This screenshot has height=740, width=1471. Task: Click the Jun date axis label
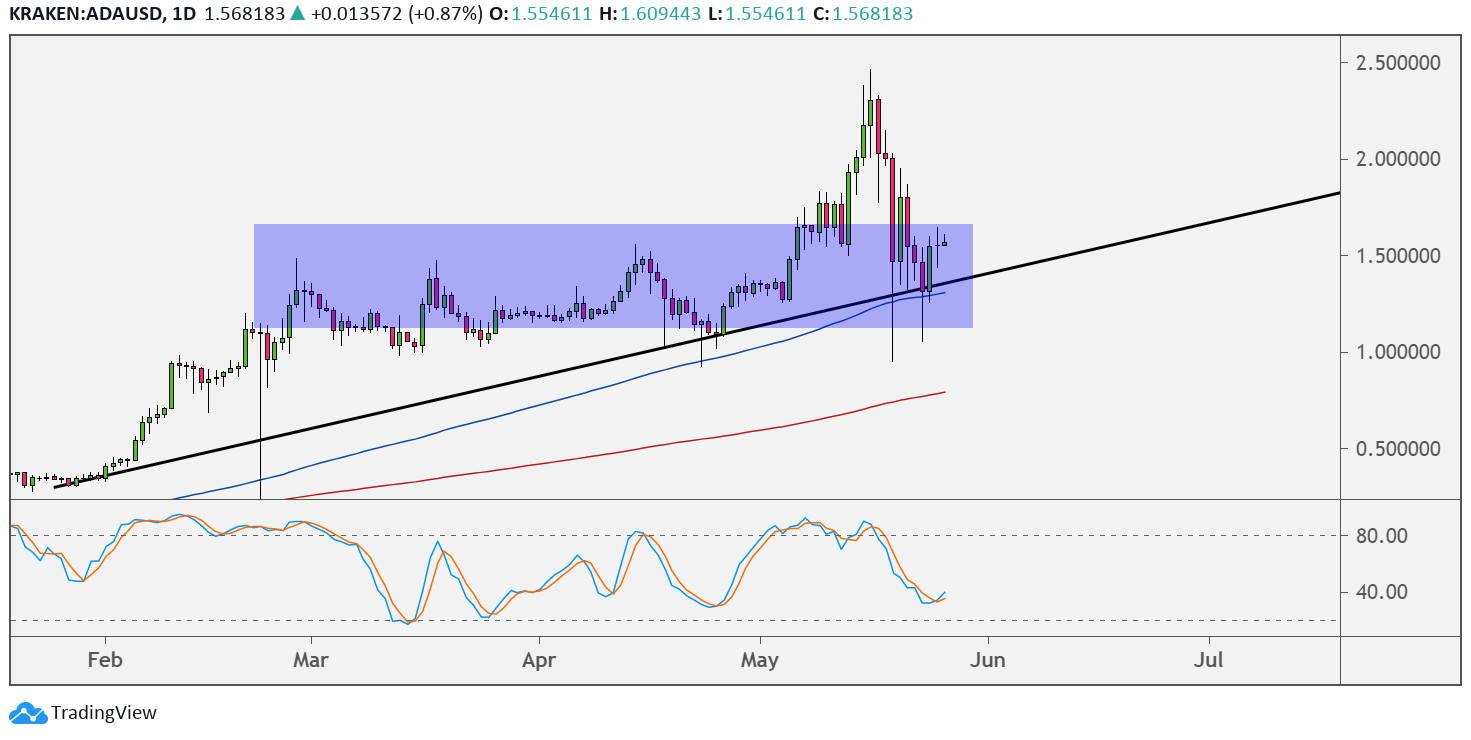coord(988,661)
